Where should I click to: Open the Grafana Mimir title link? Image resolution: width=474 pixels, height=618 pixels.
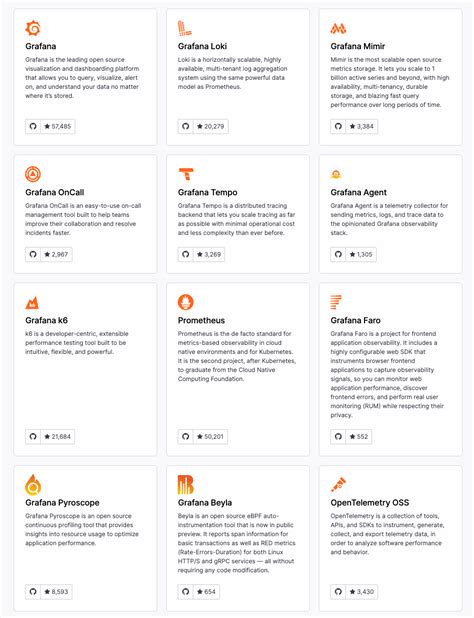(x=358, y=46)
